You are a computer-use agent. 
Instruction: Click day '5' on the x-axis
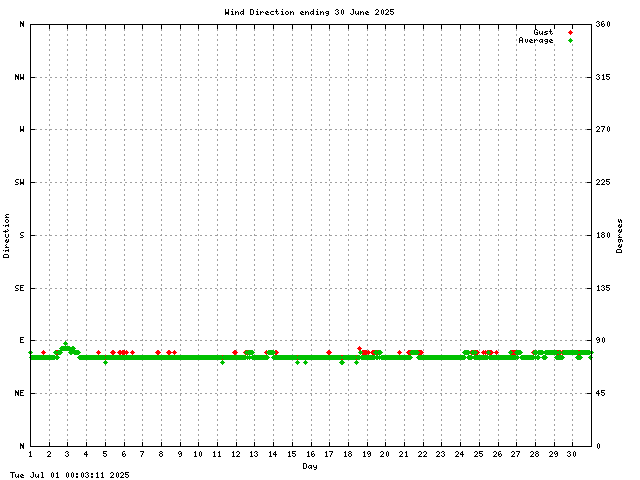tap(105, 454)
